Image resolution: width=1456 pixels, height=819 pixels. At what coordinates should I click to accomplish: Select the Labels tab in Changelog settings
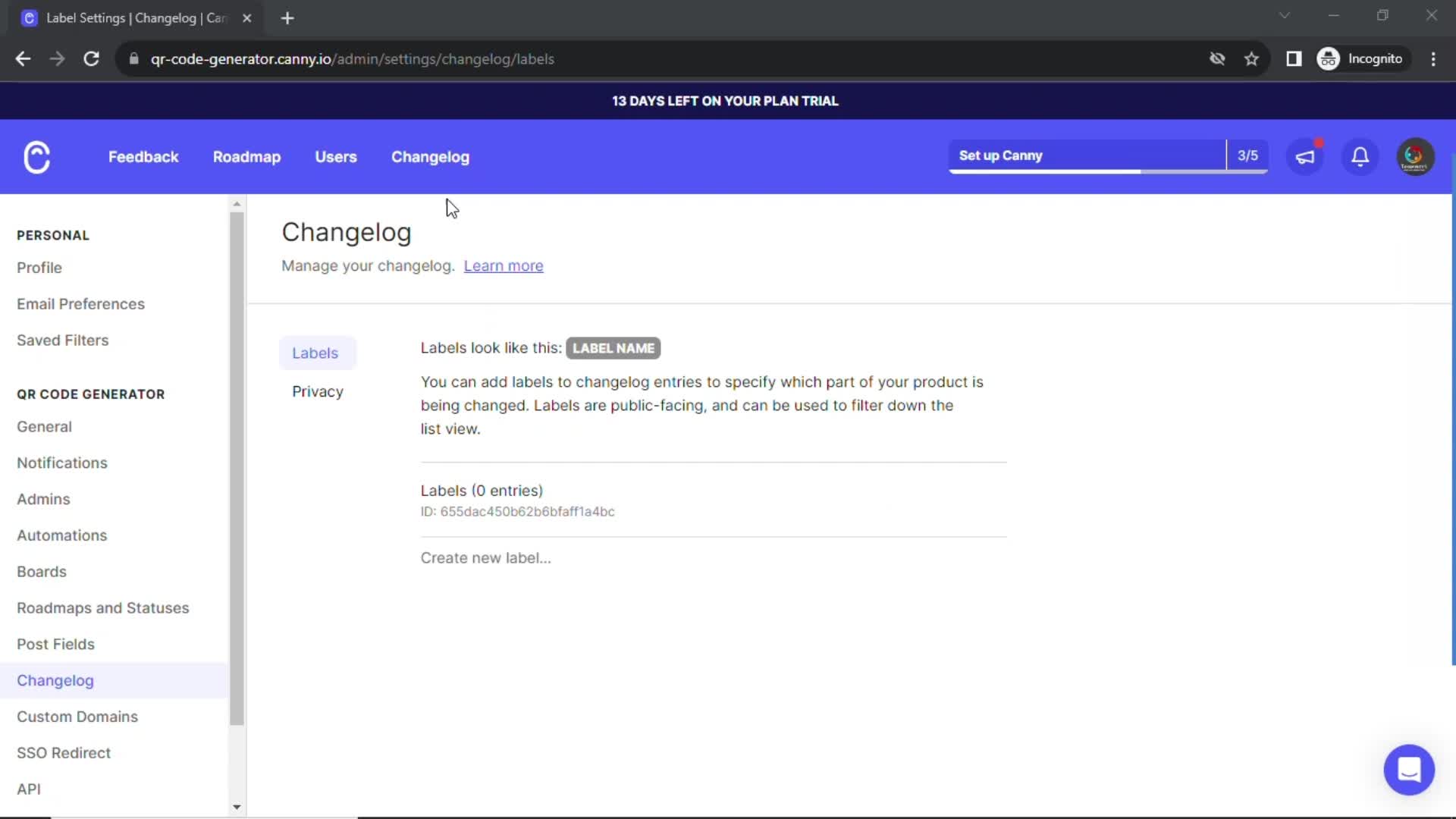pyautogui.click(x=315, y=353)
